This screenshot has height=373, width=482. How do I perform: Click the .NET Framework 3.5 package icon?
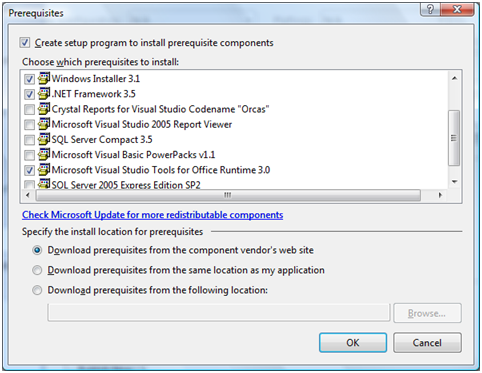click(x=44, y=94)
